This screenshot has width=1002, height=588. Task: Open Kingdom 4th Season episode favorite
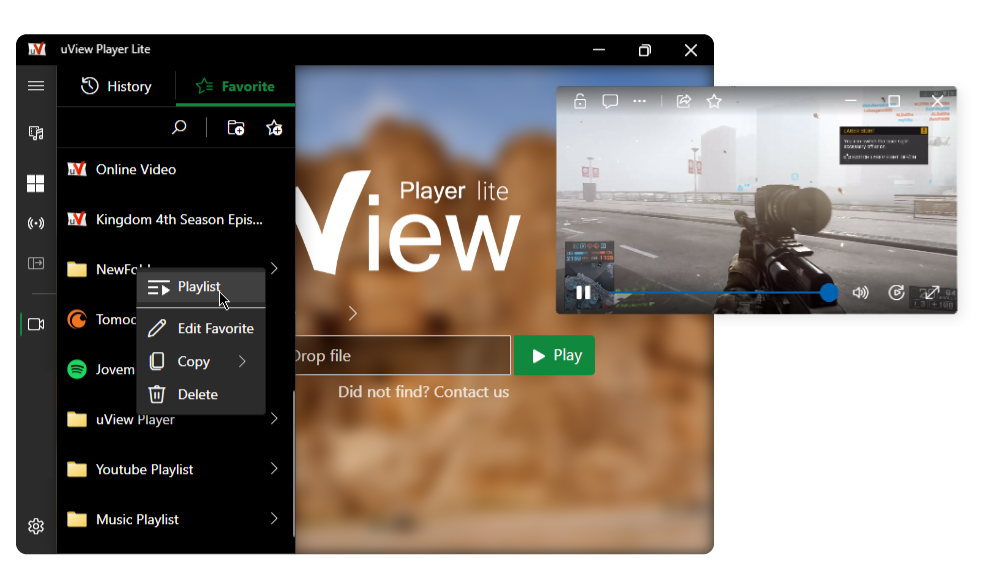pyautogui.click(x=176, y=219)
